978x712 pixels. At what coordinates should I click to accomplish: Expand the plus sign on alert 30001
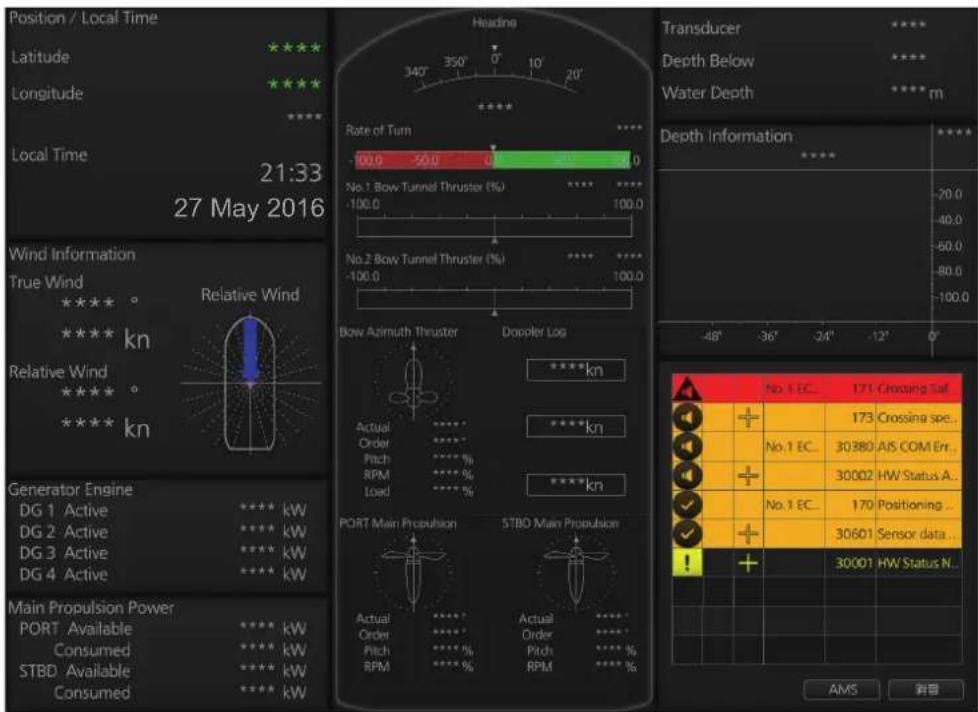pyautogui.click(x=748, y=563)
